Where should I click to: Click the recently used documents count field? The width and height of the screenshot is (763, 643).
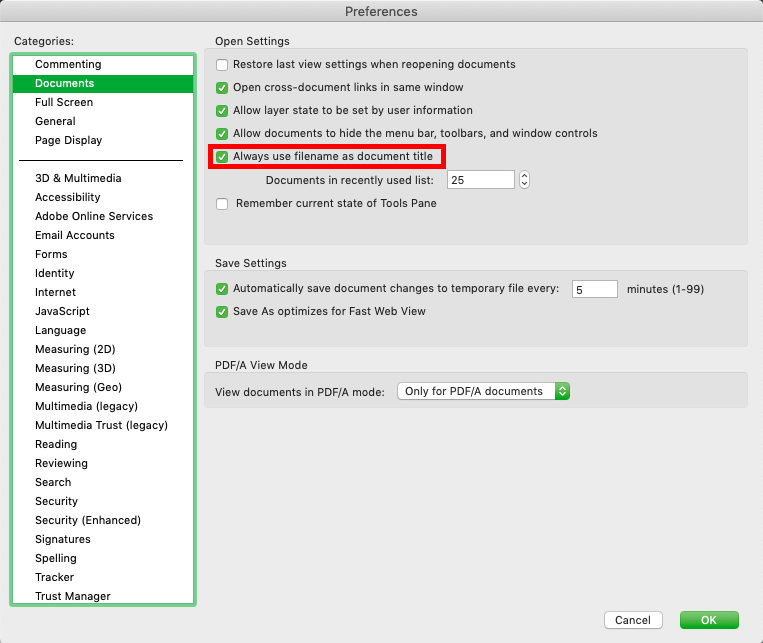click(480, 180)
